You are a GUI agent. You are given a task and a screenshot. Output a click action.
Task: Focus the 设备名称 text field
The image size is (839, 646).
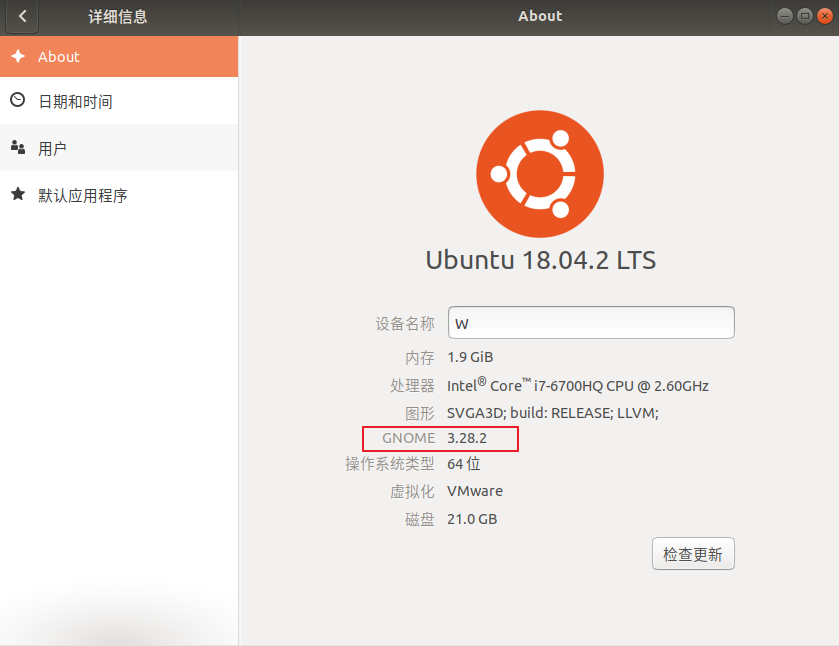click(591, 323)
